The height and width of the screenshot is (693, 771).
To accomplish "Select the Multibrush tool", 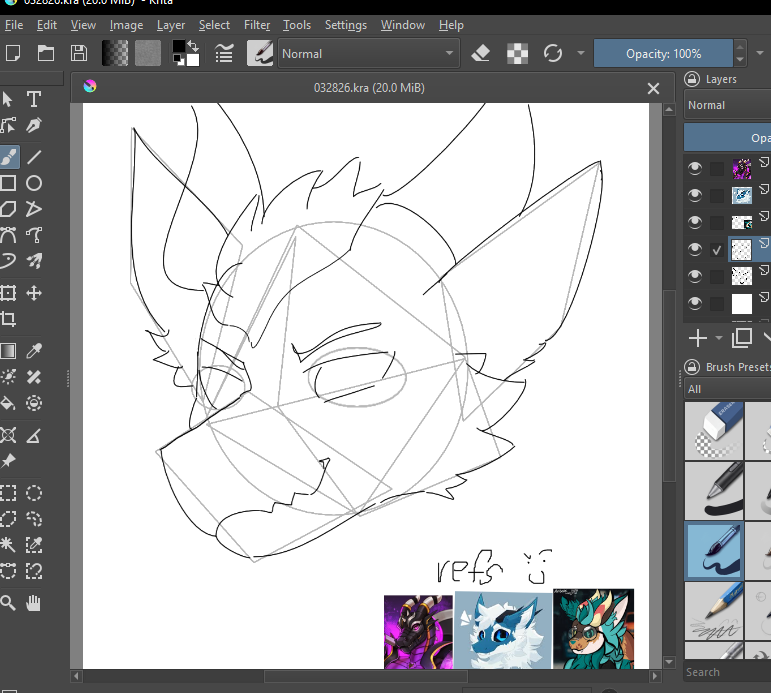I will (33, 261).
